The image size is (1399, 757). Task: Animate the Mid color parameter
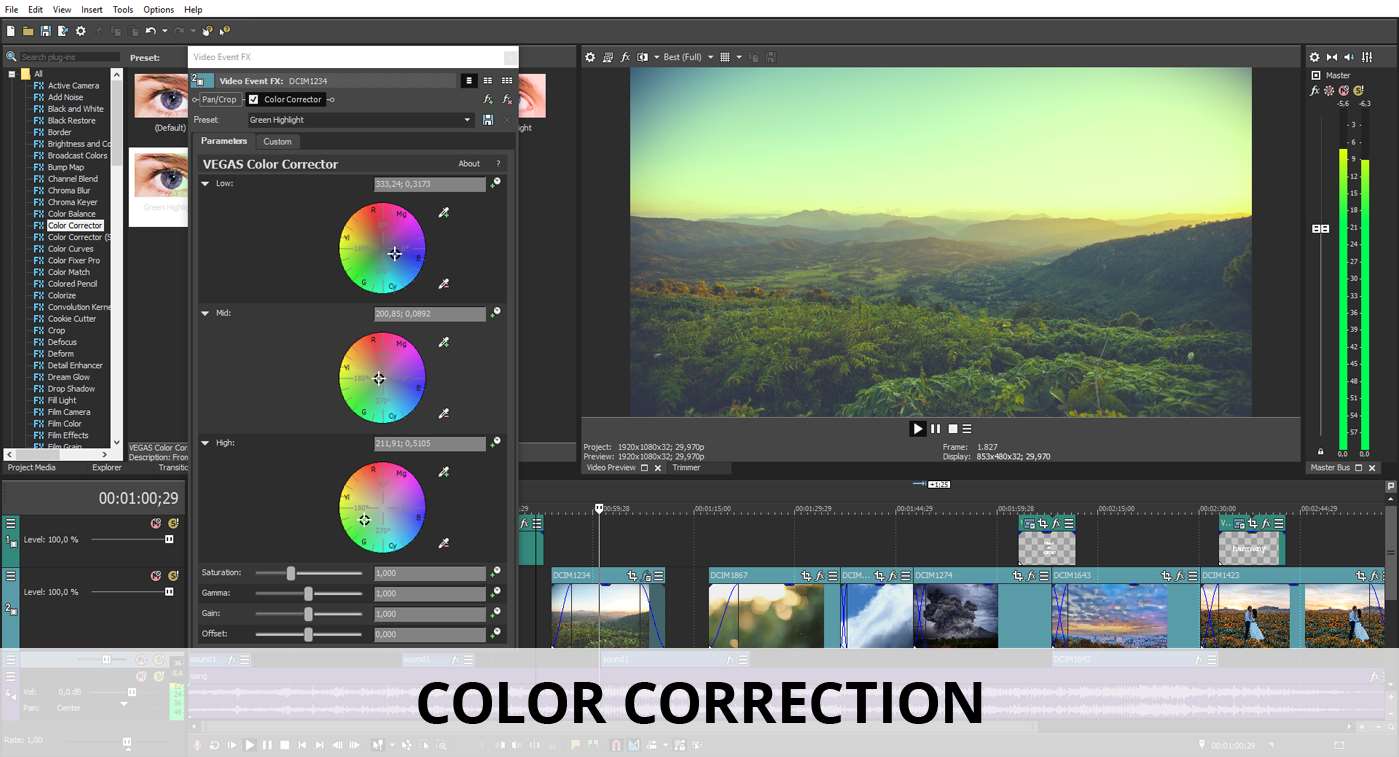click(495, 313)
